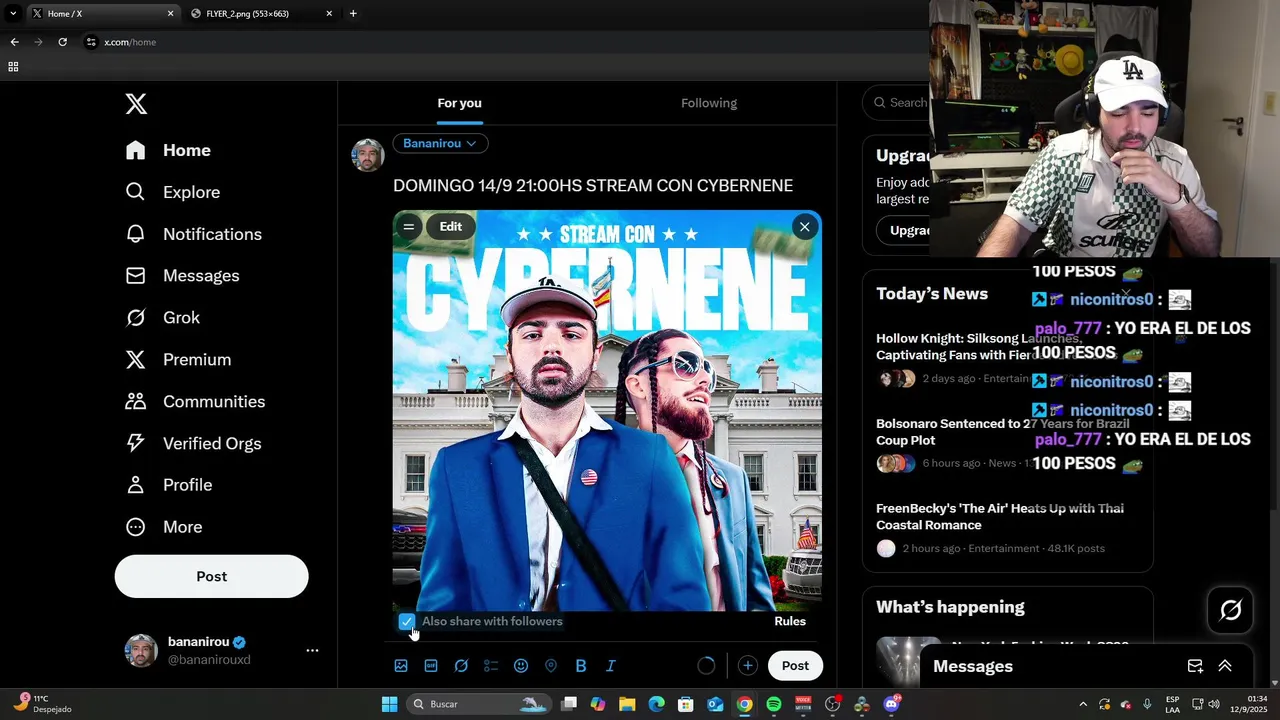This screenshot has height=720, width=1280.
Task: Remove the attached flyer image
Action: pos(804,227)
